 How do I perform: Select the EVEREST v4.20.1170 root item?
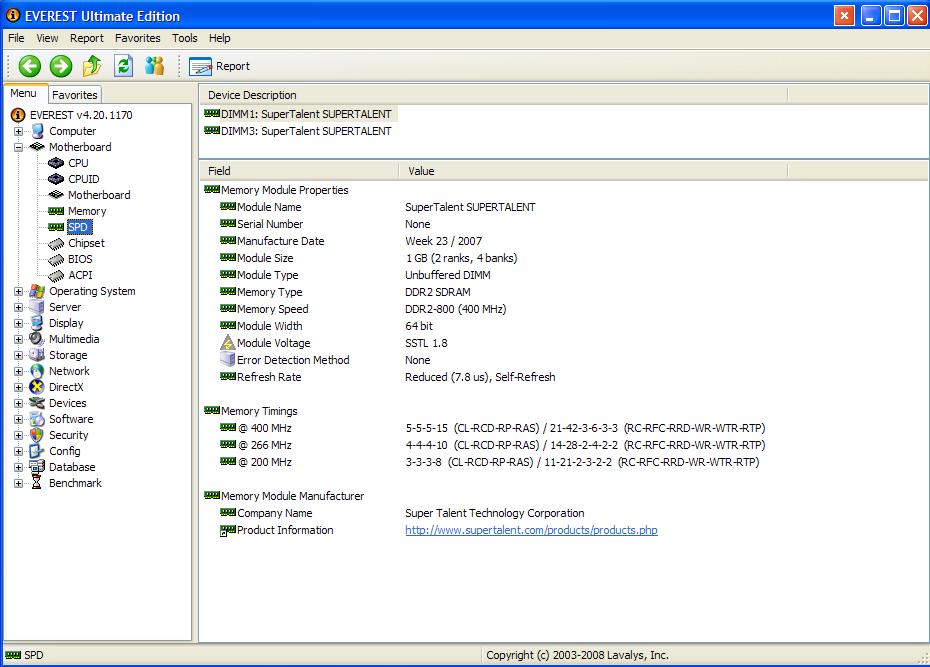click(x=81, y=115)
